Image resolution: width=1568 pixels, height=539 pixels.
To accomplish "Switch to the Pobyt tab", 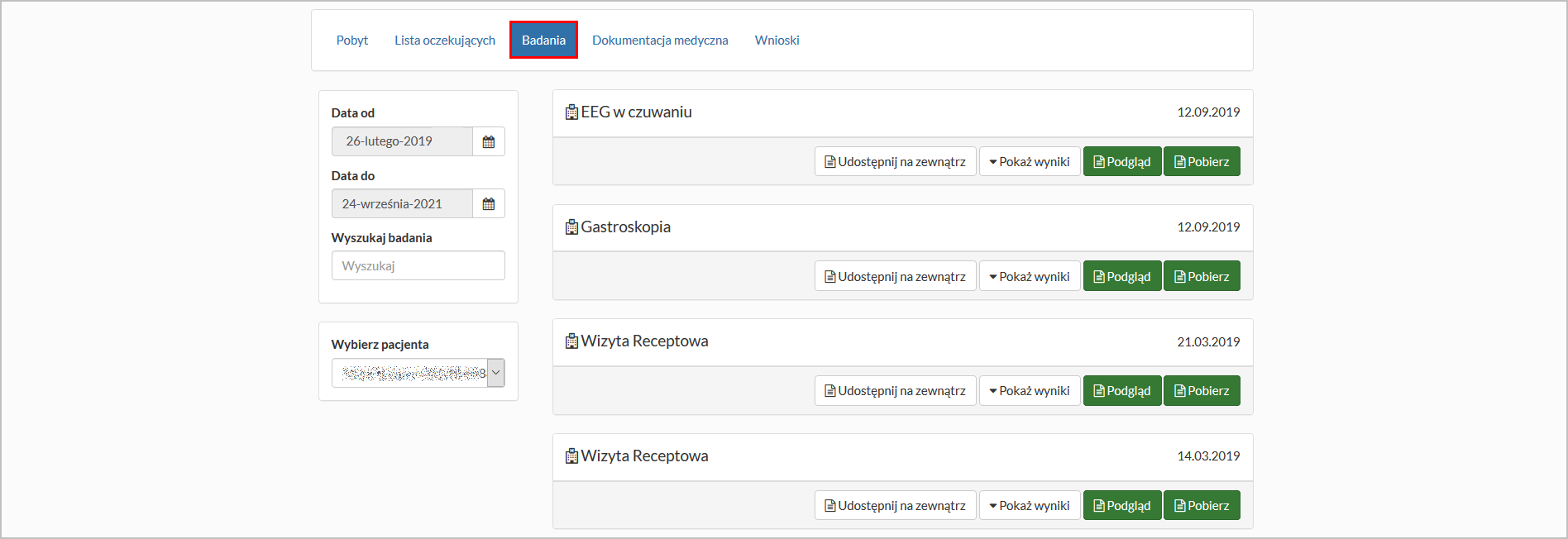I will [352, 41].
